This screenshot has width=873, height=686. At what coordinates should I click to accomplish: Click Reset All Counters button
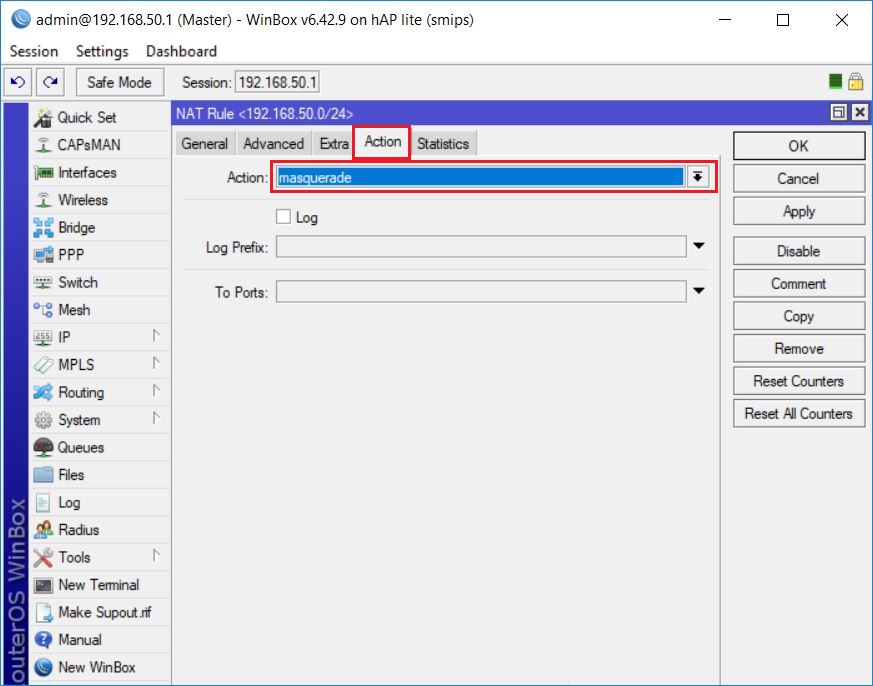pos(798,414)
